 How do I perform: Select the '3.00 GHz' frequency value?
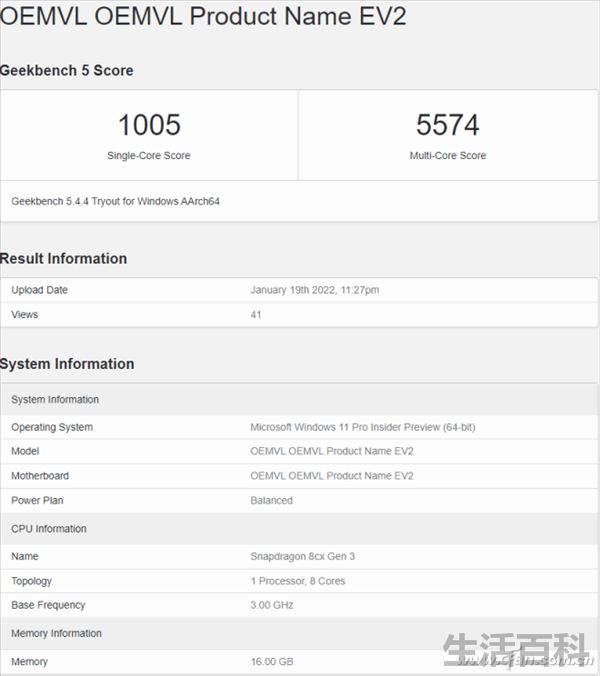coord(272,605)
